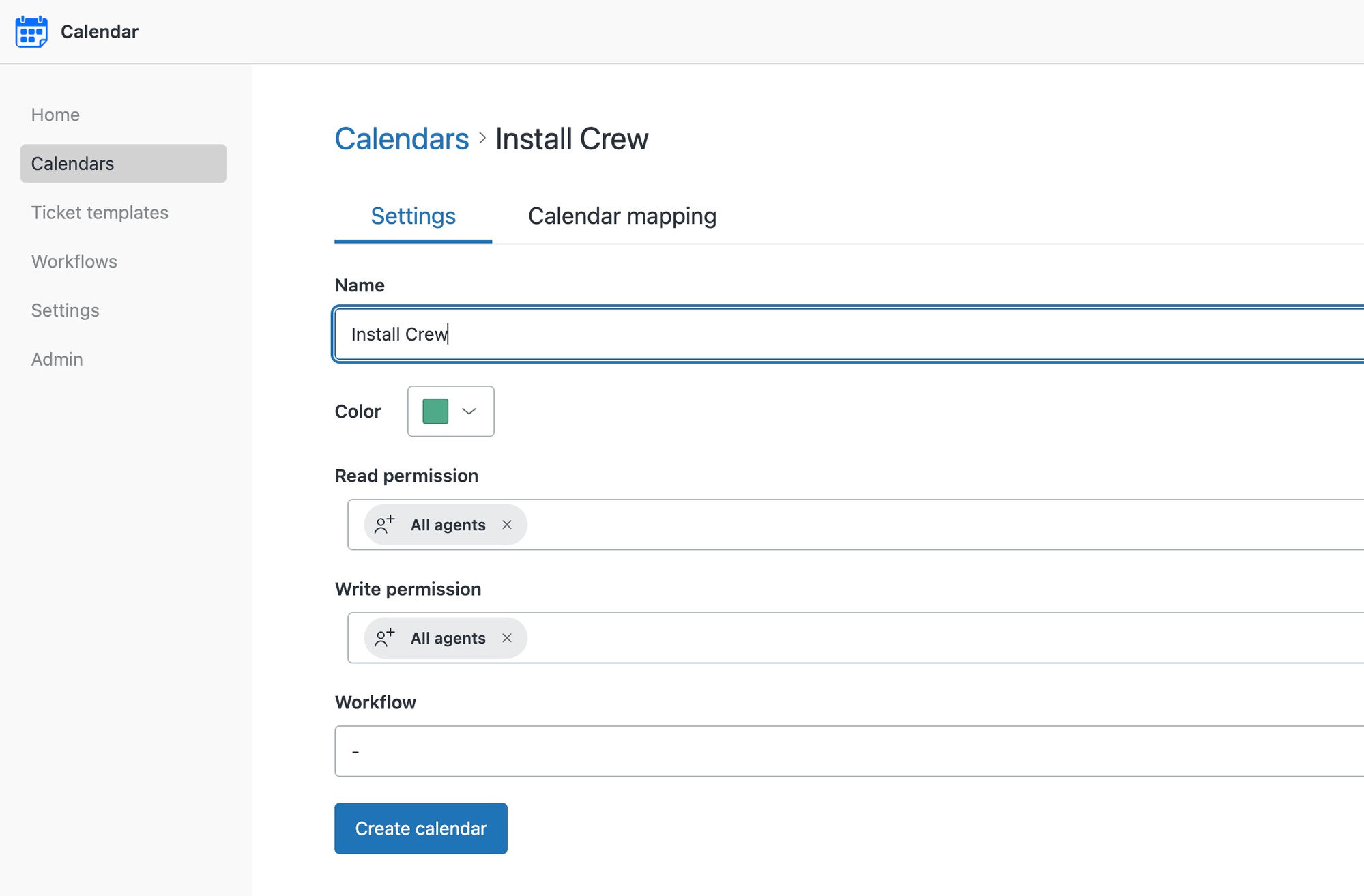Select Calendars in the sidebar

[124, 164]
